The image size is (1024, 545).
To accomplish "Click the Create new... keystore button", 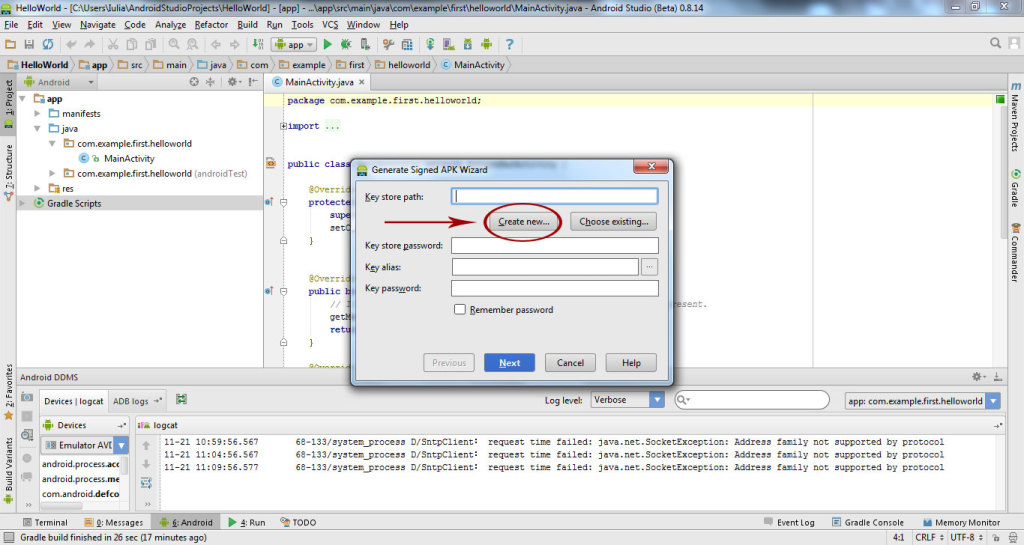I will (524, 222).
